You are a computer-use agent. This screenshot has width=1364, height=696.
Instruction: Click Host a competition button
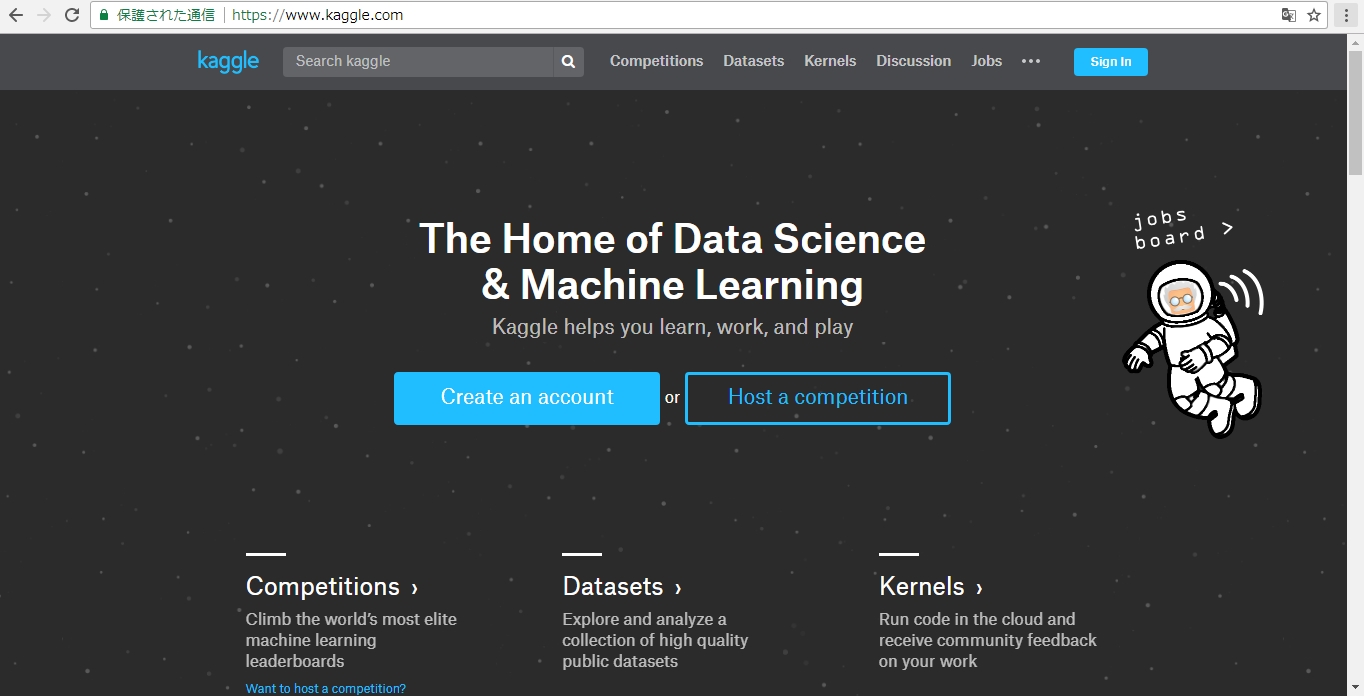[x=818, y=398]
